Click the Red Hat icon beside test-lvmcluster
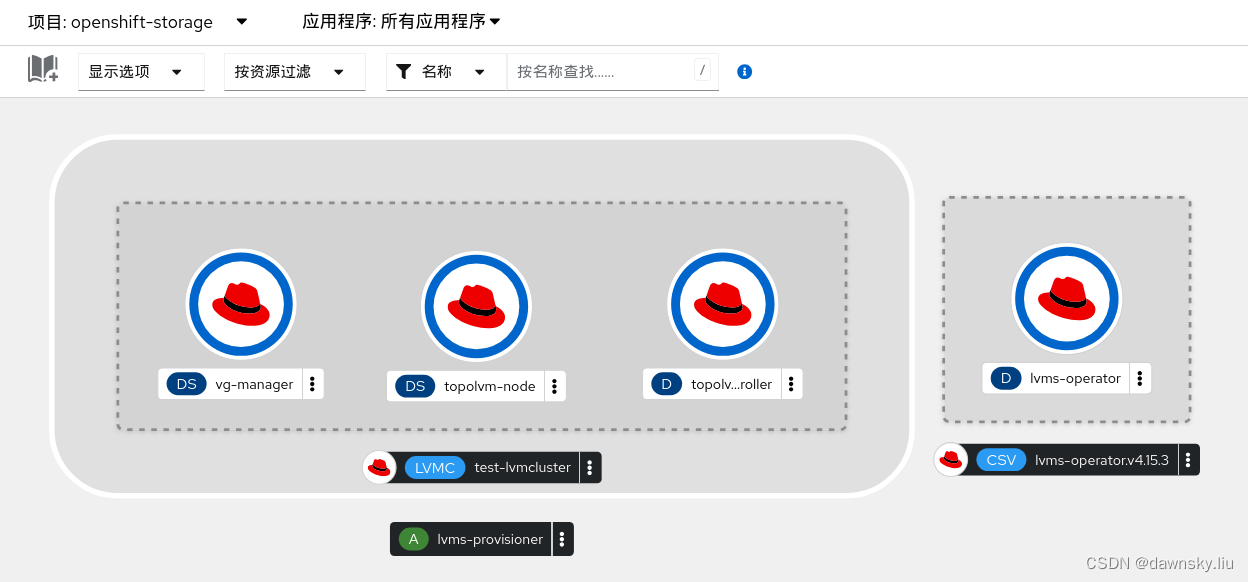Viewport: 1248px width, 582px height. pos(379,467)
